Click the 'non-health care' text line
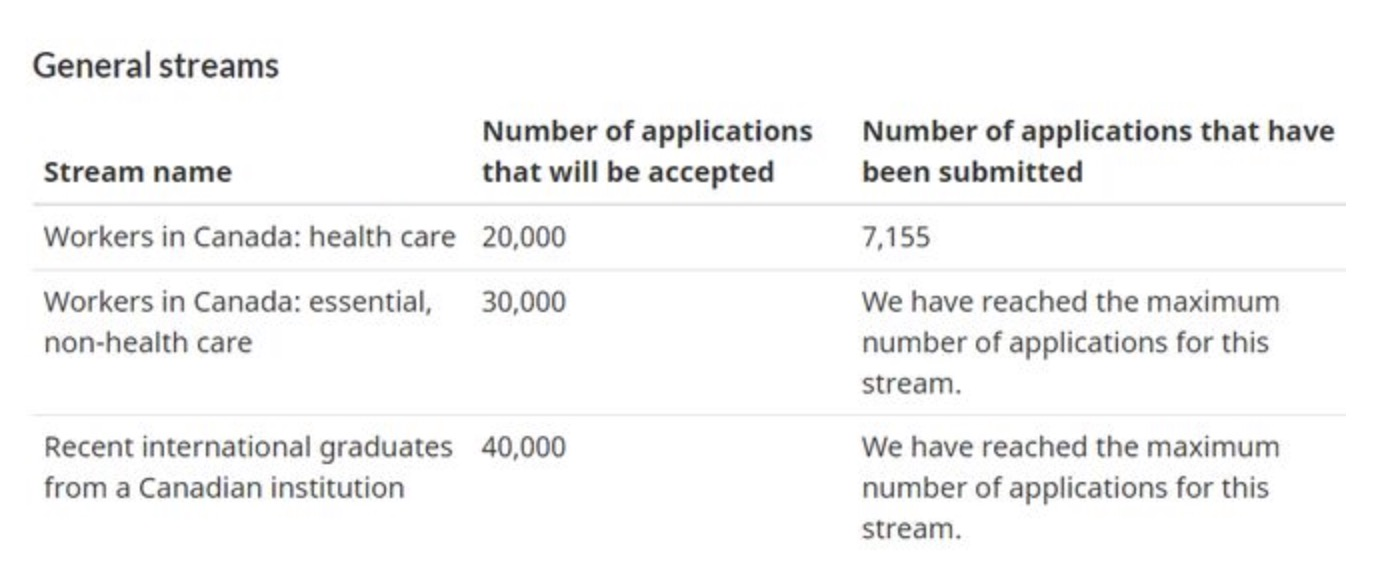The width and height of the screenshot is (1390, 582). point(147,343)
